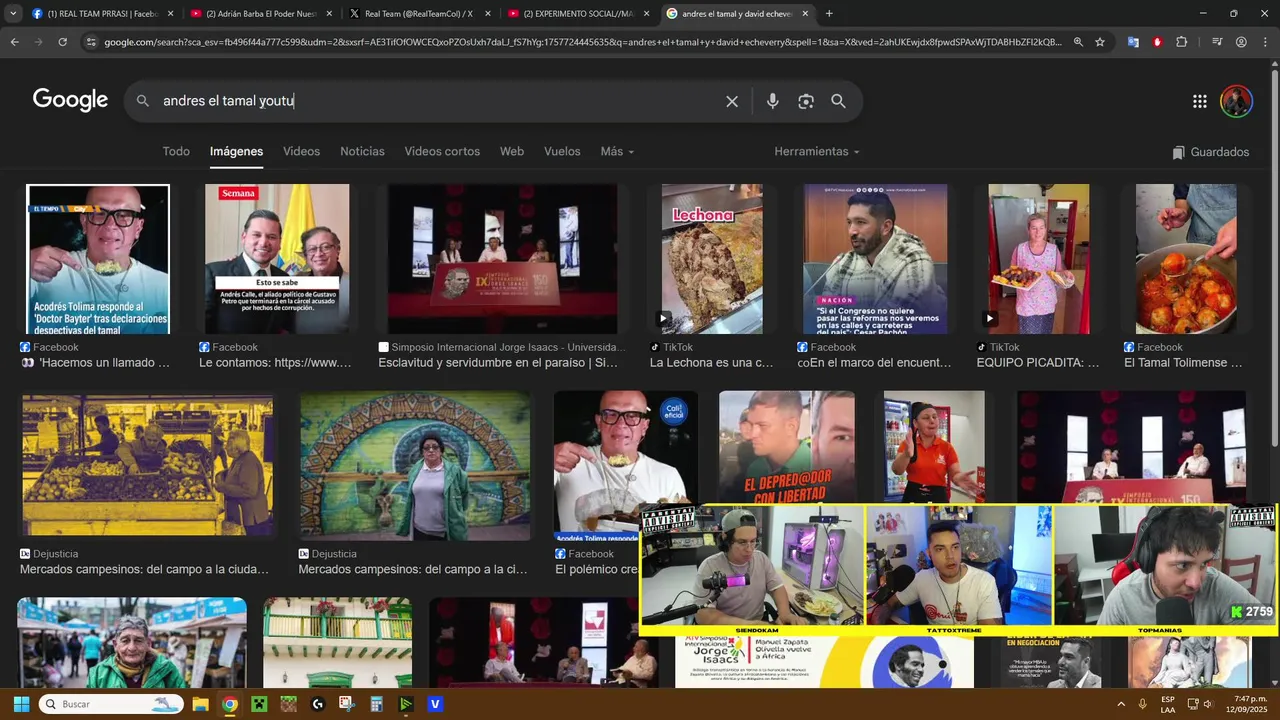
Task: Open 'El polémico cre...' Facebook link
Action: tap(597, 569)
